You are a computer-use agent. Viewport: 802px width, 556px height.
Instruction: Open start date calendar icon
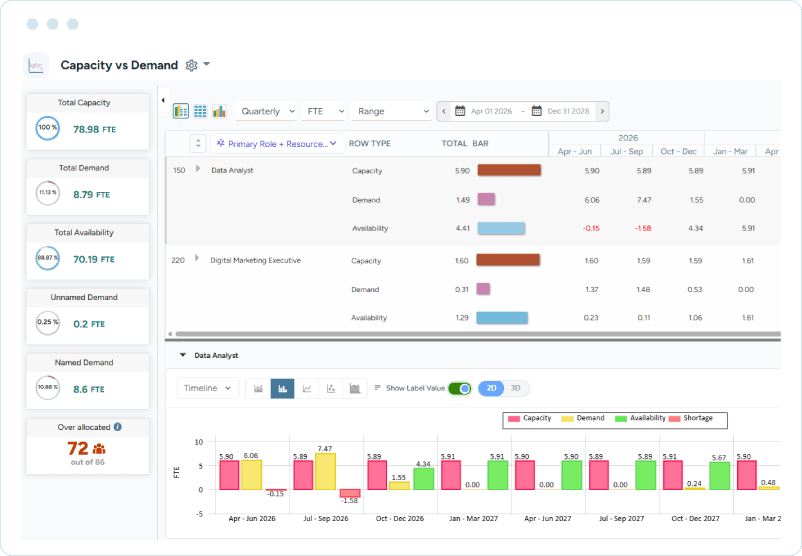tap(460, 110)
